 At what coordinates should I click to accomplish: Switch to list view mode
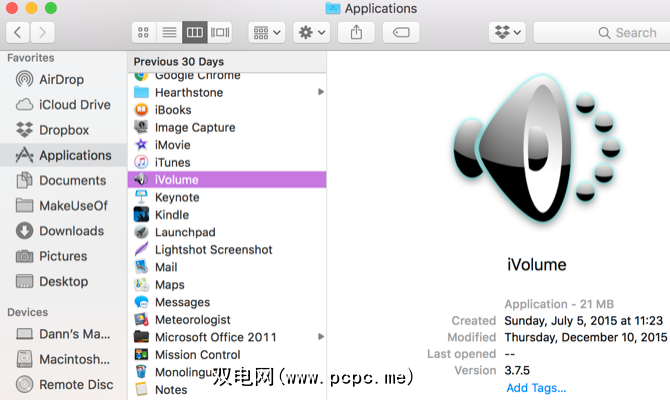click(x=170, y=33)
